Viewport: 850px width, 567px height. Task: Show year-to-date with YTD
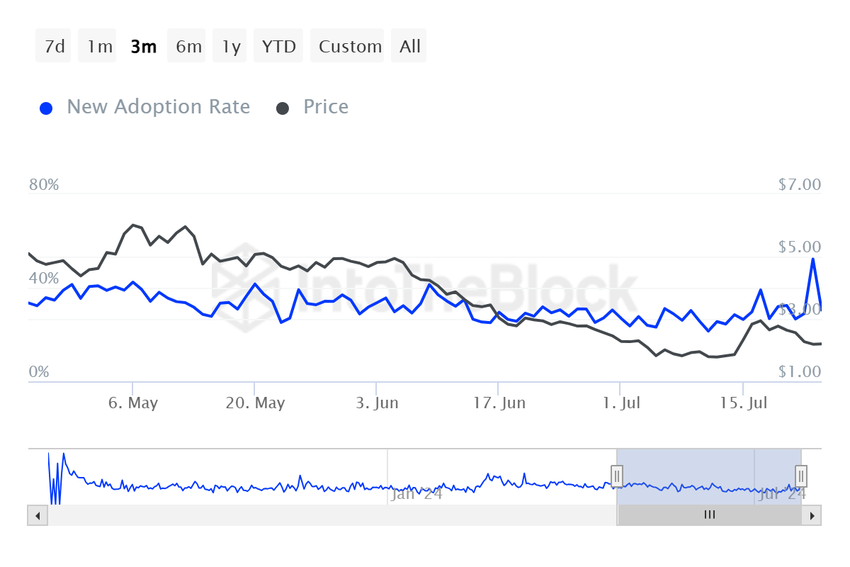point(279,46)
